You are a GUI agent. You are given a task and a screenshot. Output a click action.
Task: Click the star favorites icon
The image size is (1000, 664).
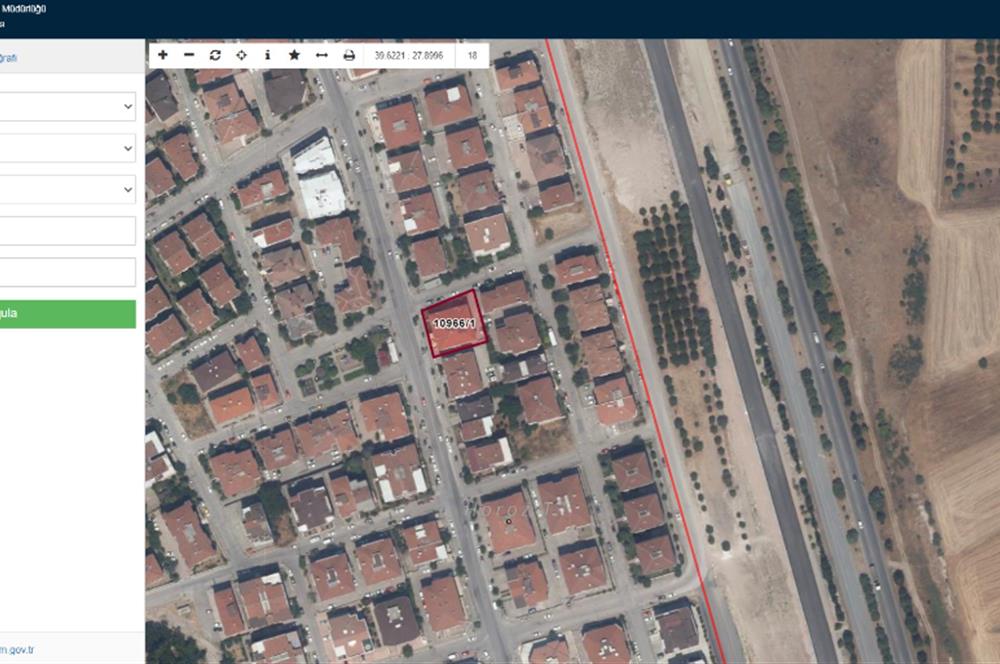[293, 56]
